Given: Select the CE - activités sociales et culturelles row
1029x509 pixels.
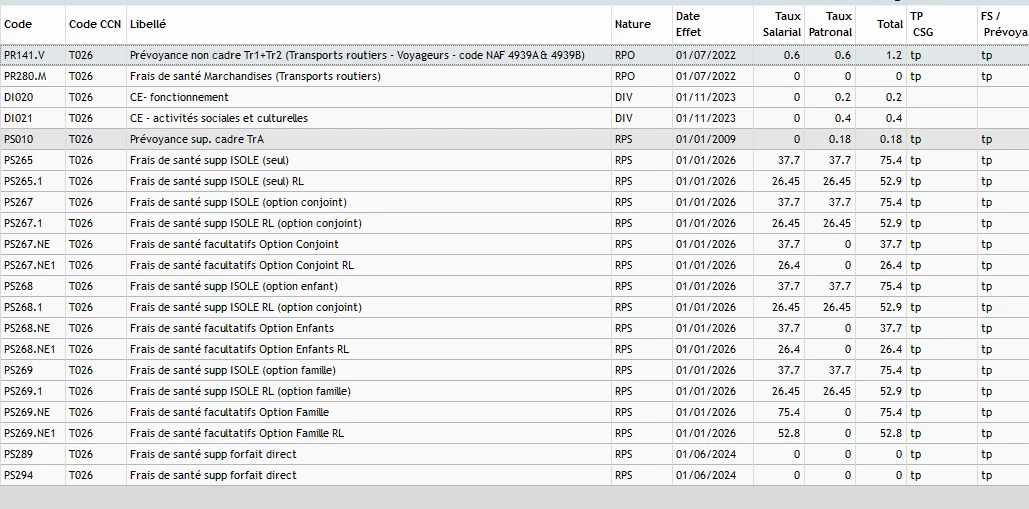Looking at the screenshot, I should pyautogui.click(x=219, y=118).
